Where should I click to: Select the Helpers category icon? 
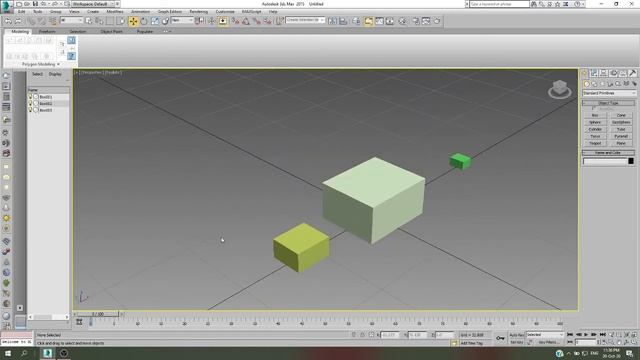618,84
